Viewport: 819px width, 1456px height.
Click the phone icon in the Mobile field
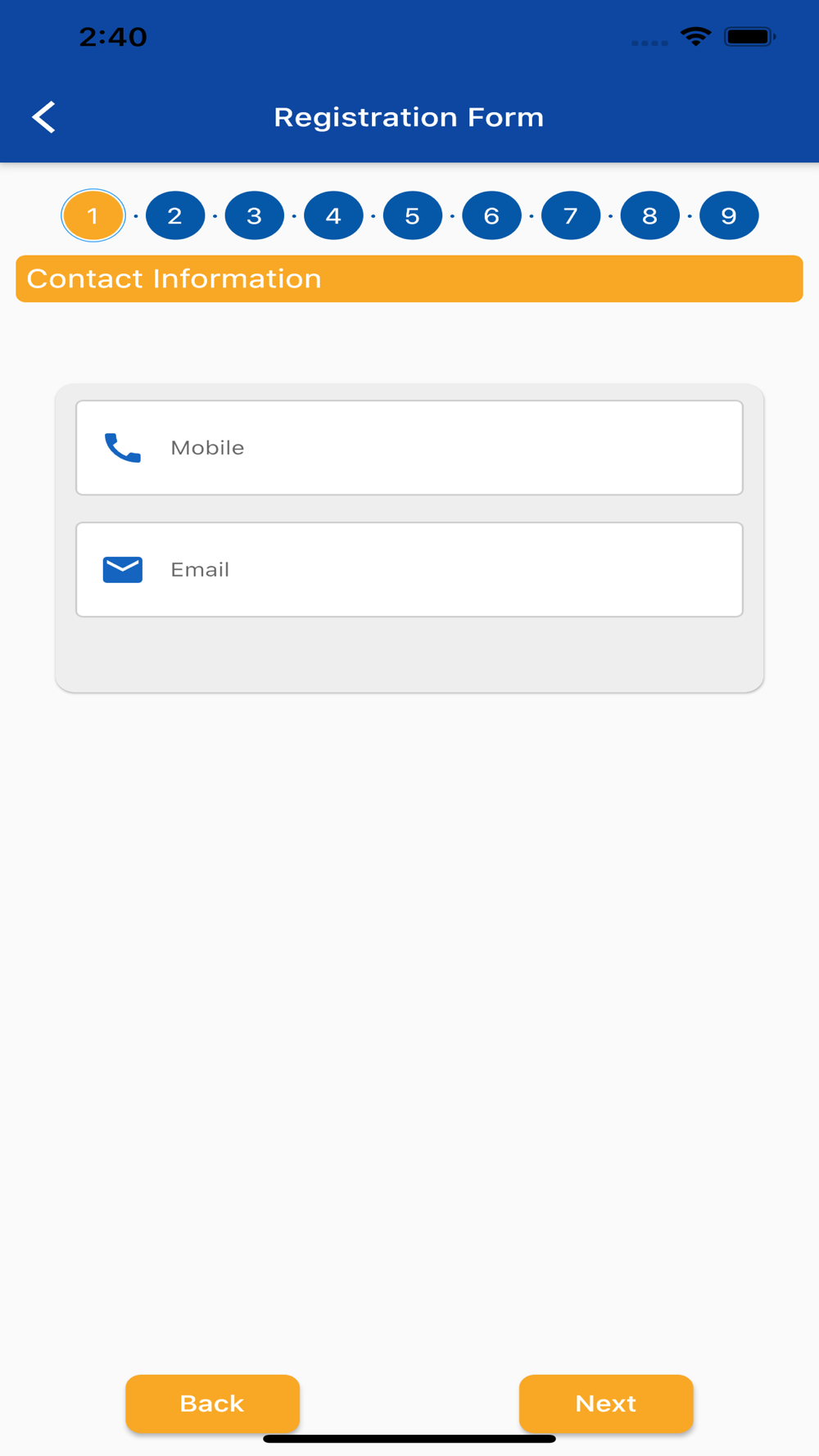(123, 448)
